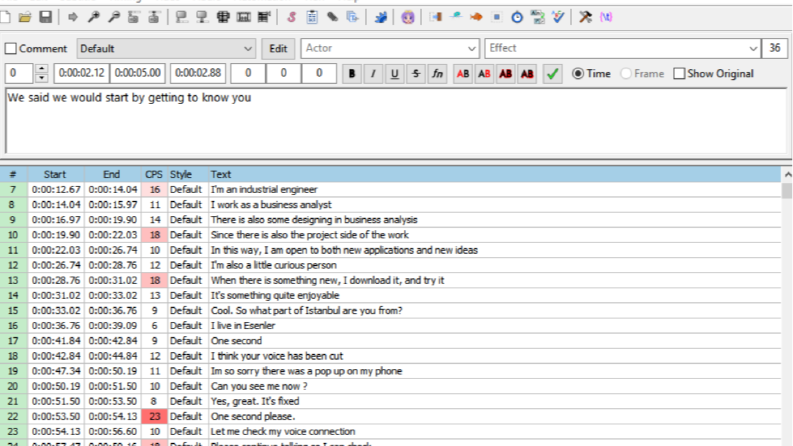Open the Automation manager icon
The height and width of the screenshot is (446, 793).
[380, 17]
